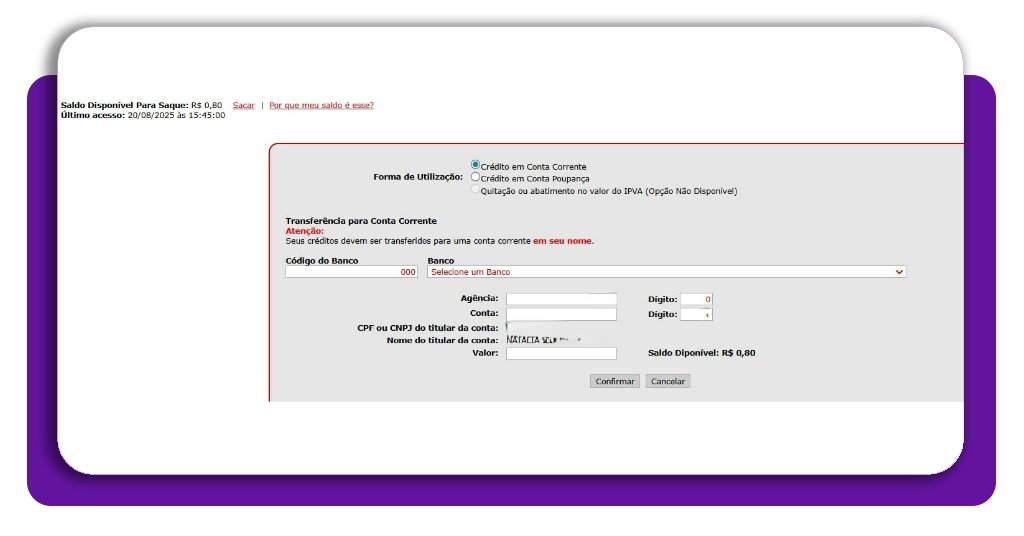Click the Sacar link
The width and height of the screenshot is (1024, 536).
point(243,105)
